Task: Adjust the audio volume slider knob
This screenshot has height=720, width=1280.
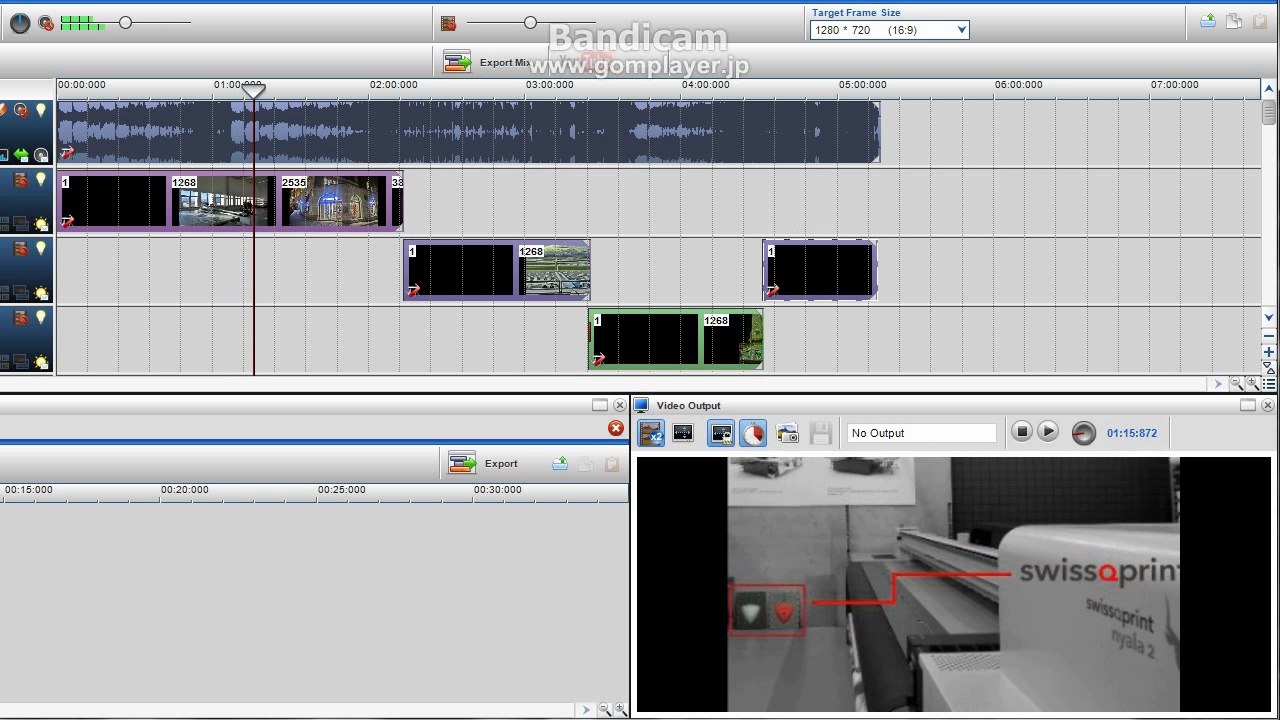Action: 125,22
